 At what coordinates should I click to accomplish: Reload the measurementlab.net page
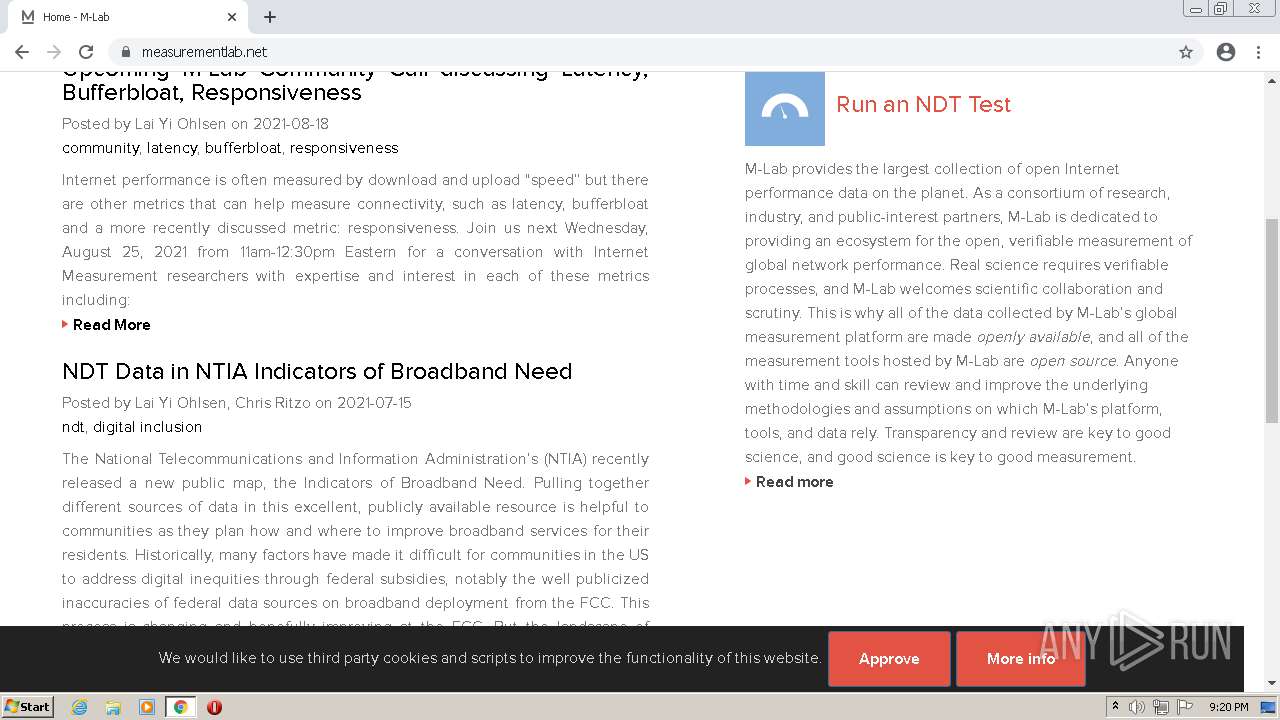(x=86, y=52)
